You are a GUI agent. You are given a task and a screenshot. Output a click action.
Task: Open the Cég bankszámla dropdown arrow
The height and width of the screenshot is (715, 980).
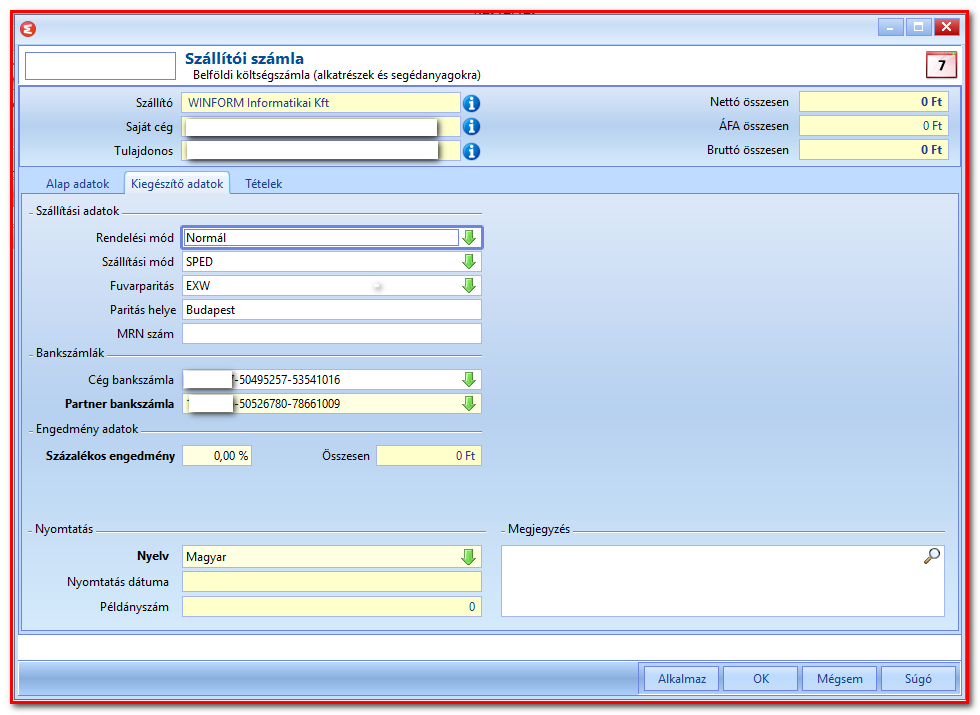point(469,379)
